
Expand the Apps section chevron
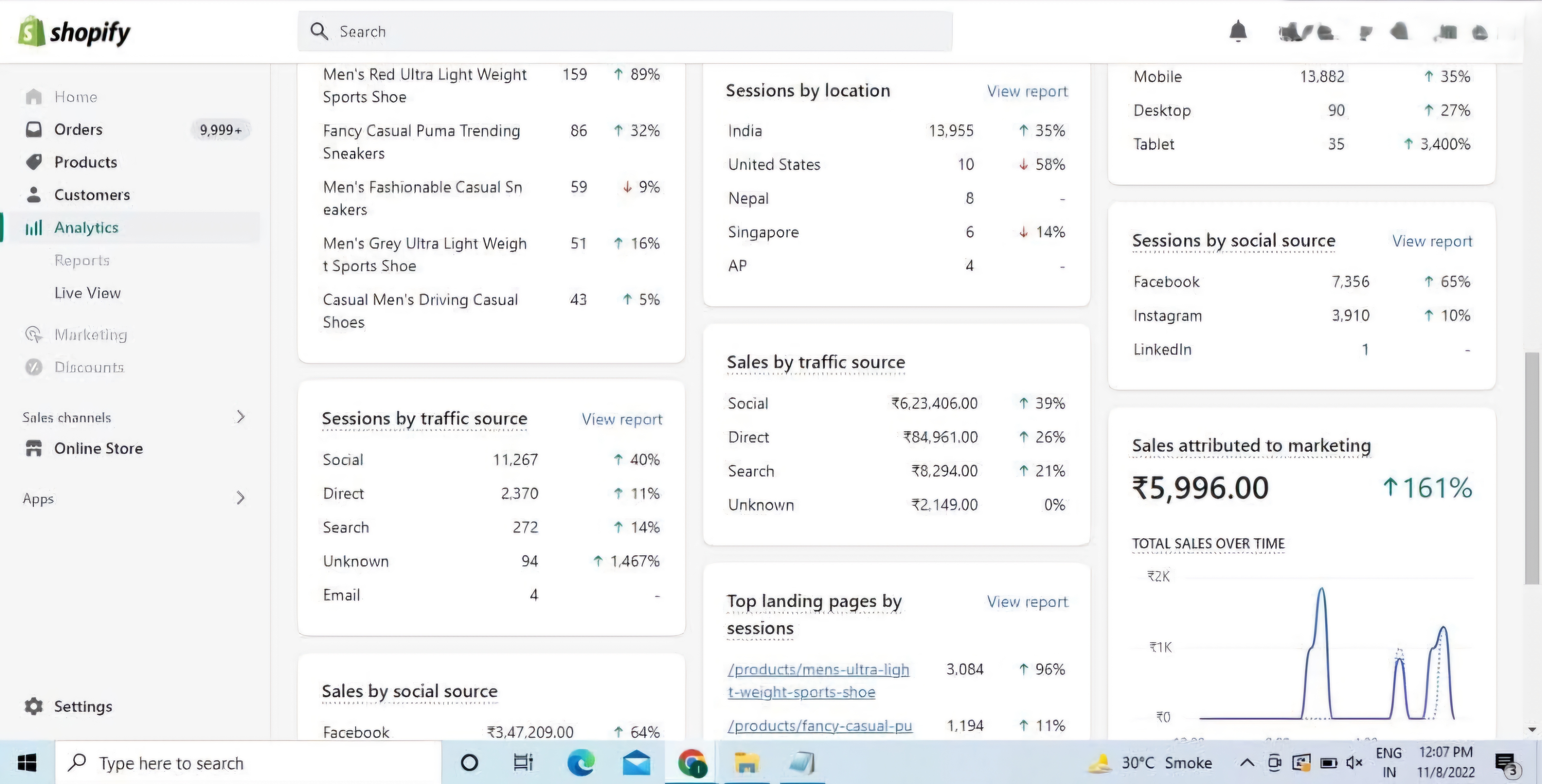pos(241,498)
